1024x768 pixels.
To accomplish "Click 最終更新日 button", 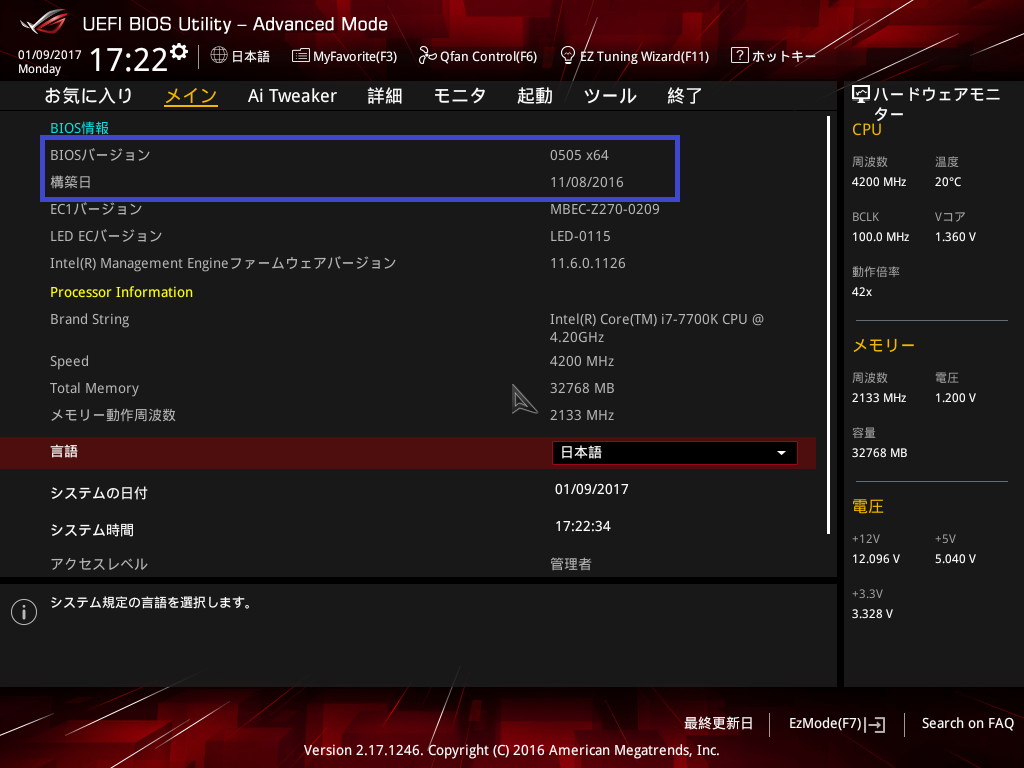I will point(718,724).
